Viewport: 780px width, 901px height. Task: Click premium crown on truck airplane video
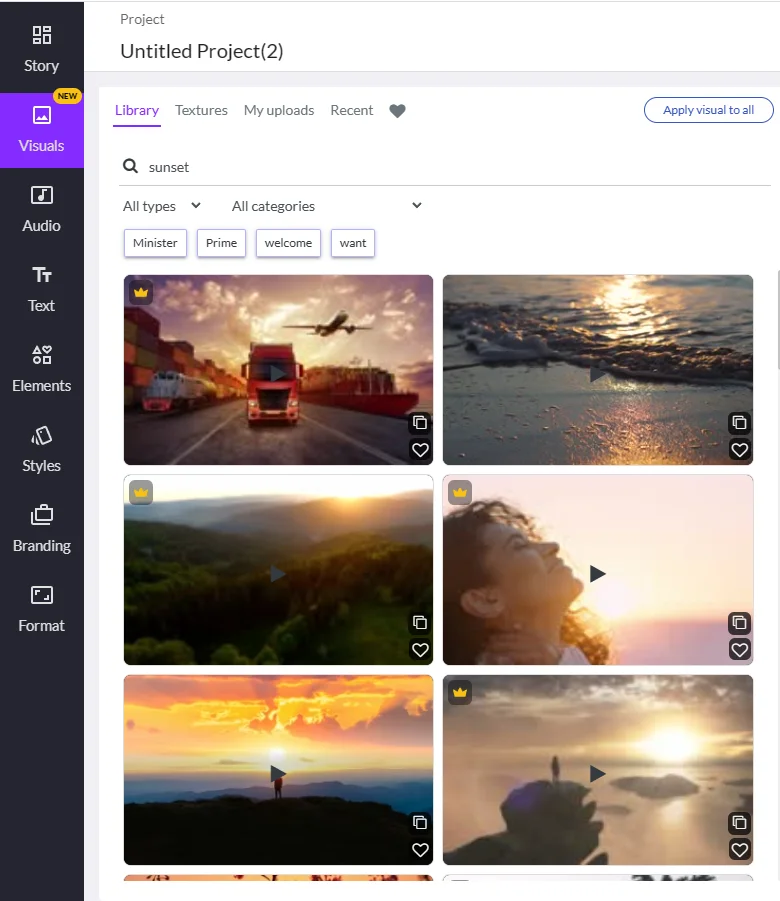141,292
